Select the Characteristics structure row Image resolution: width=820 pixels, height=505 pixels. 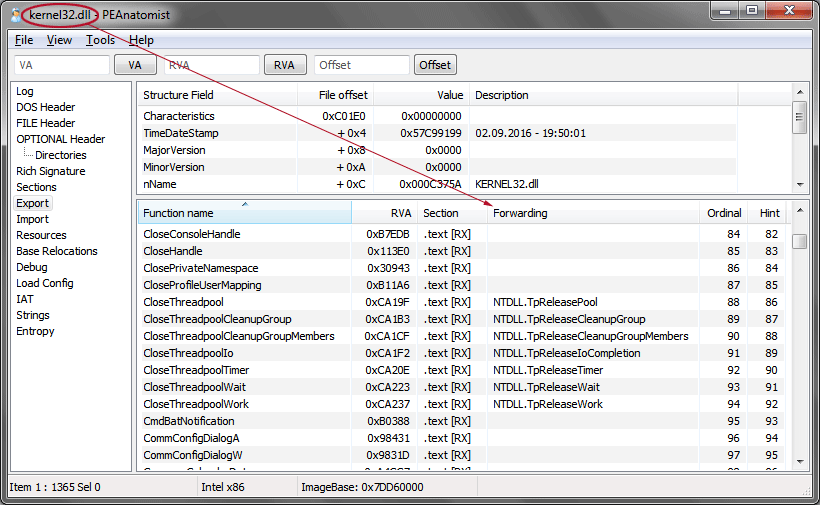point(437,116)
